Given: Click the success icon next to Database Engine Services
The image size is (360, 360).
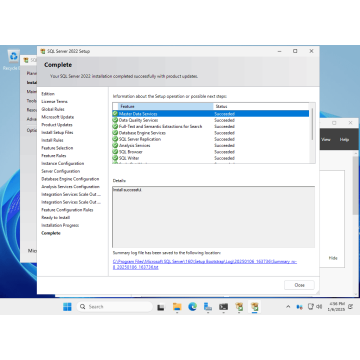Looking at the screenshot, I should click(115, 133).
